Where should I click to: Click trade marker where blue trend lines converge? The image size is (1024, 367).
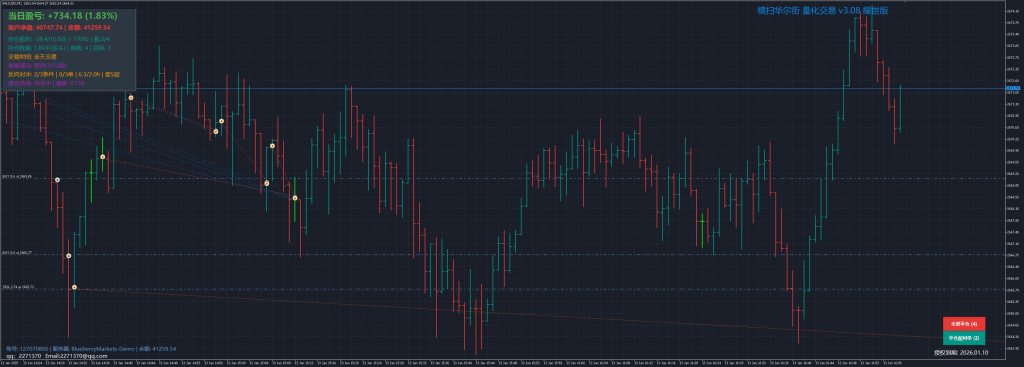[295, 198]
